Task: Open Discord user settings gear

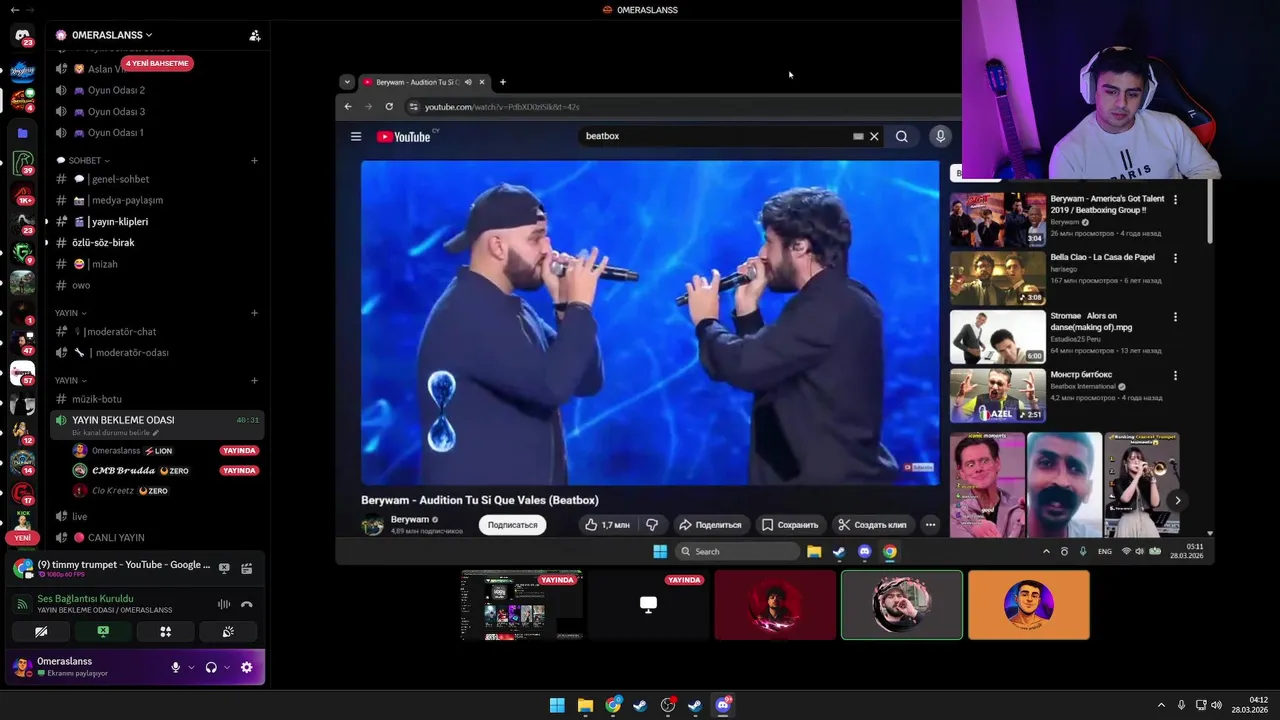Action: coord(247,667)
